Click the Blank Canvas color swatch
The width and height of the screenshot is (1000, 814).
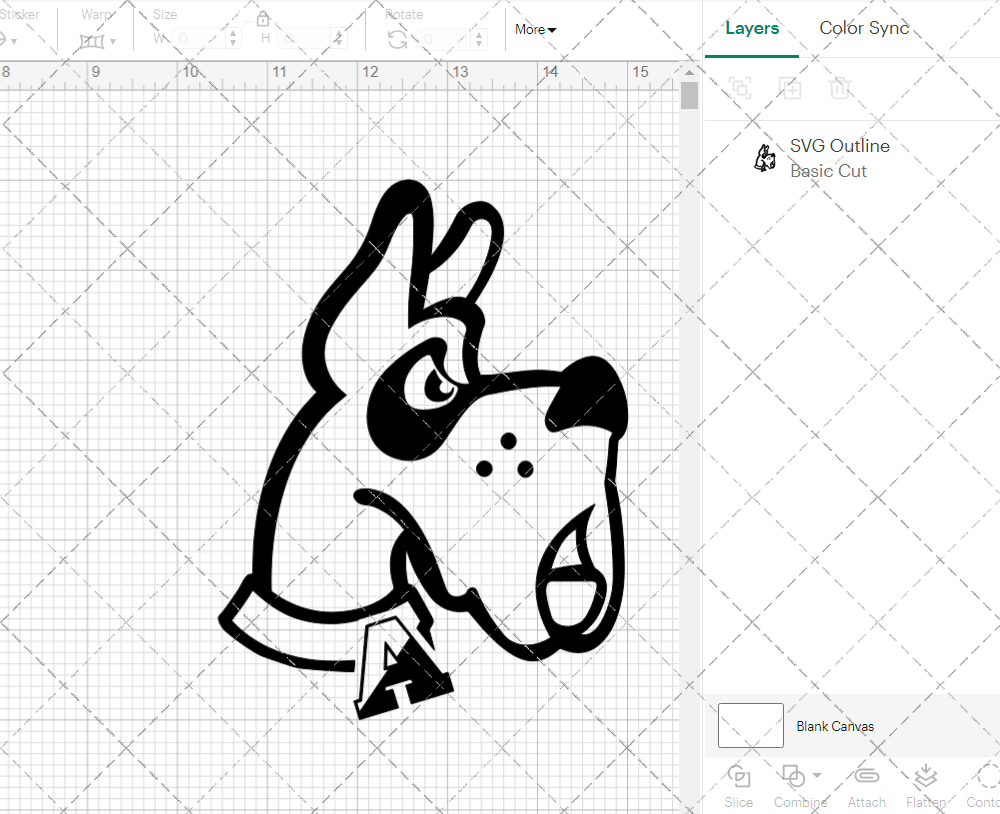[750, 725]
